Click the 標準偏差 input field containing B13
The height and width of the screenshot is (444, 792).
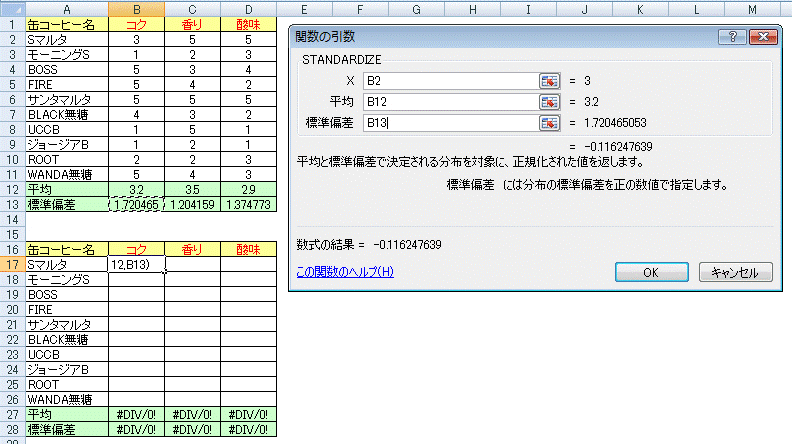pyautogui.click(x=450, y=123)
